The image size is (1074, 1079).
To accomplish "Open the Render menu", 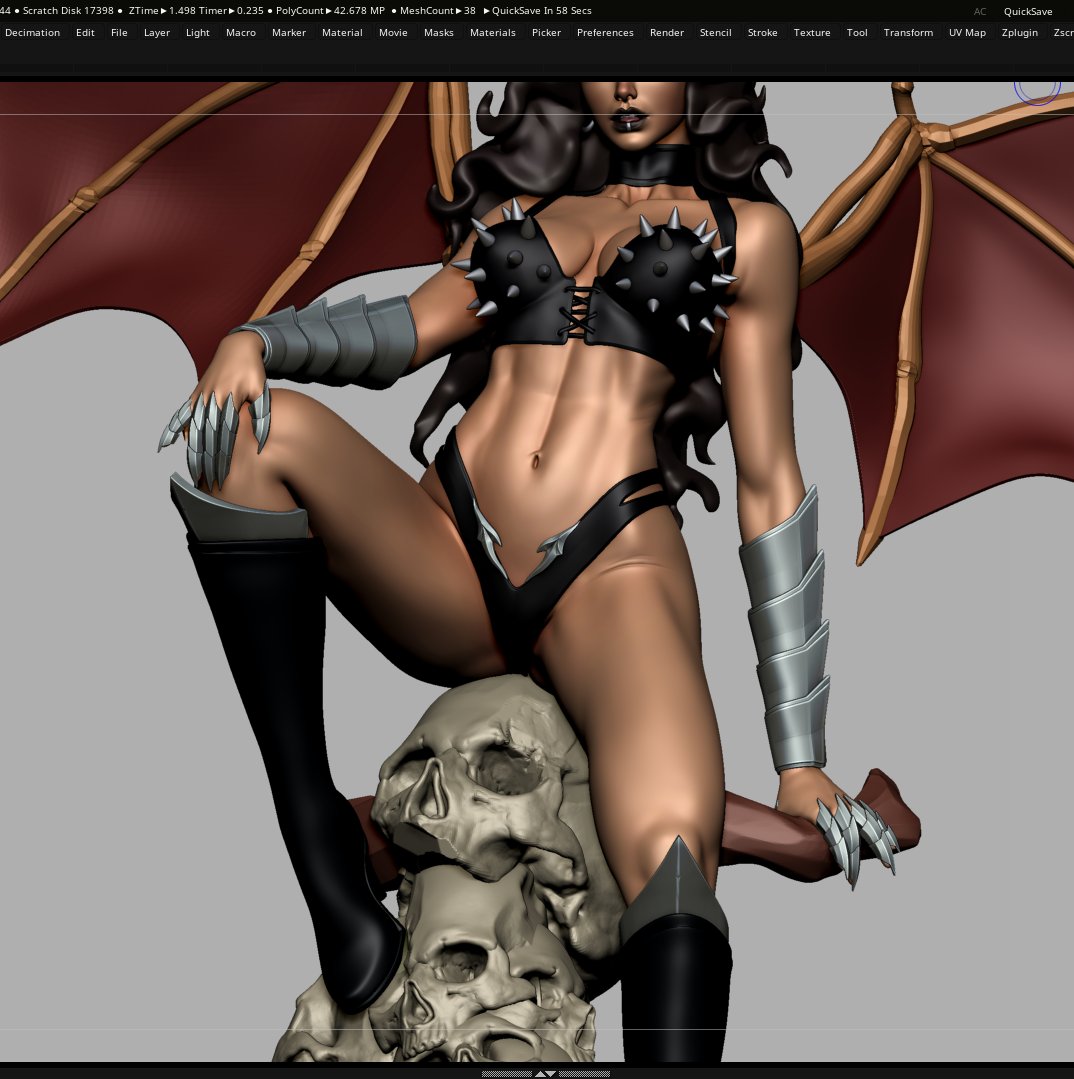I will tap(667, 32).
